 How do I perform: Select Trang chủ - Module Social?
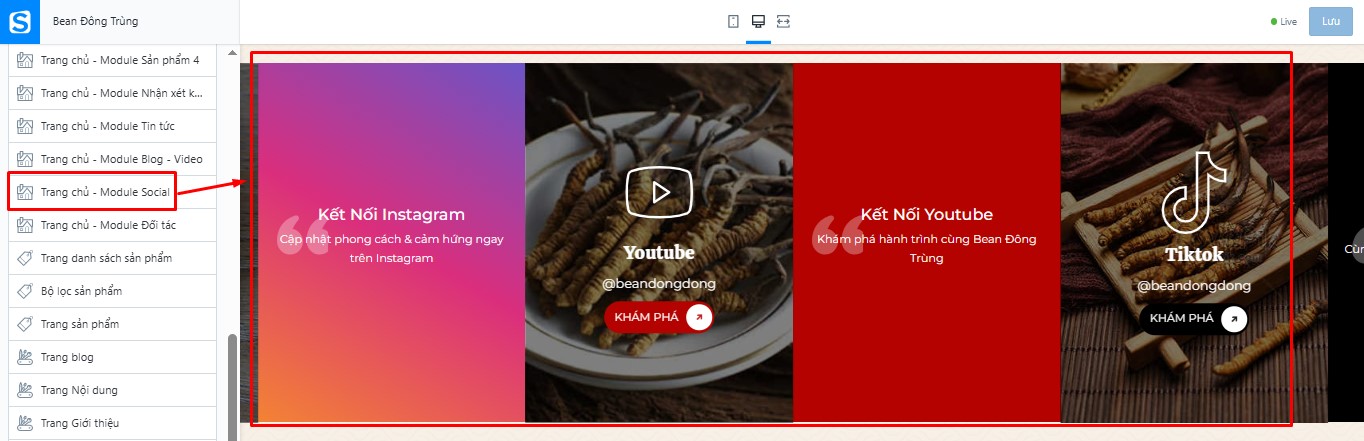(x=113, y=192)
